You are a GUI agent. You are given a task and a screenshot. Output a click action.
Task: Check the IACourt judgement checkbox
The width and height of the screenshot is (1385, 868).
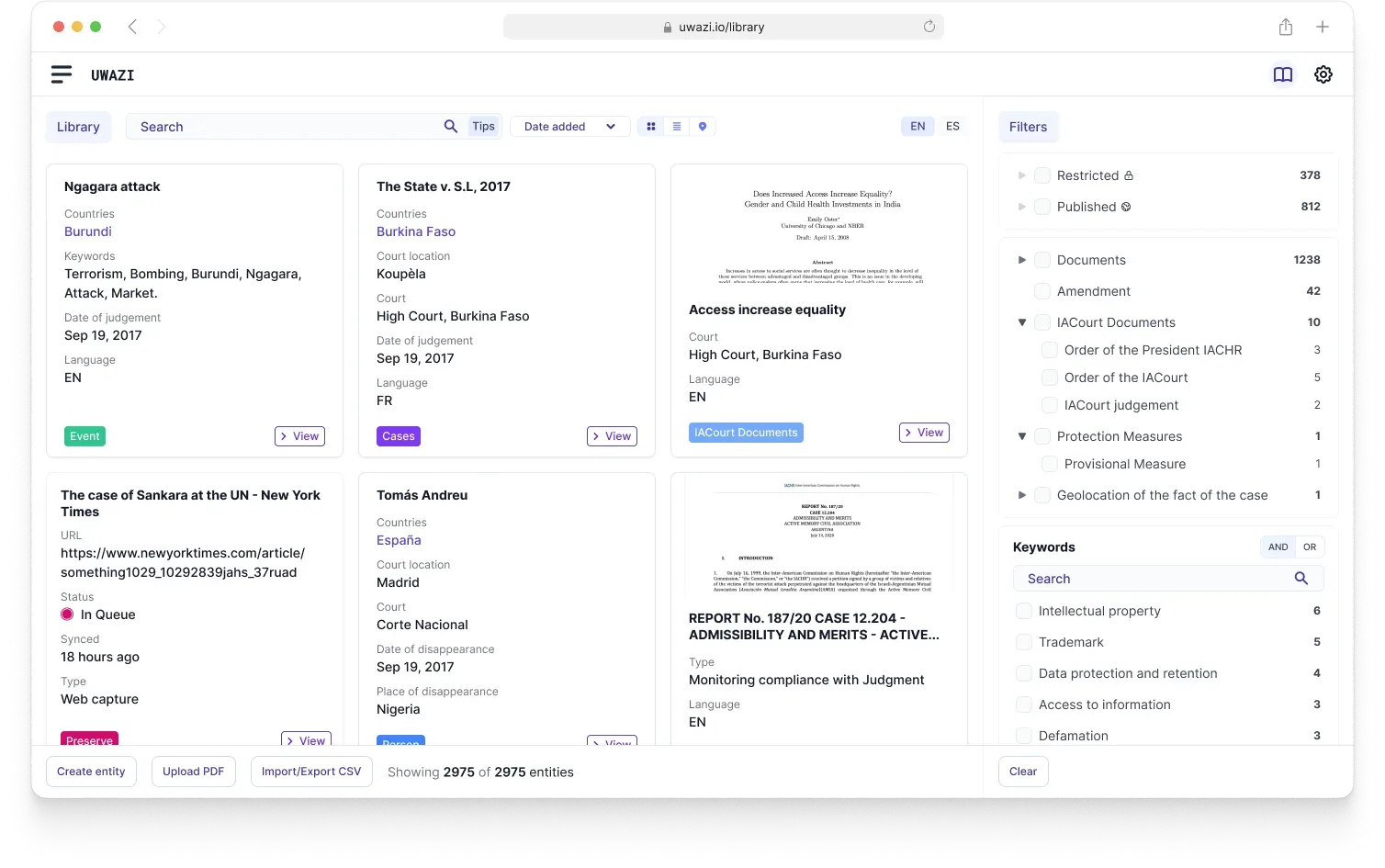(1050, 404)
